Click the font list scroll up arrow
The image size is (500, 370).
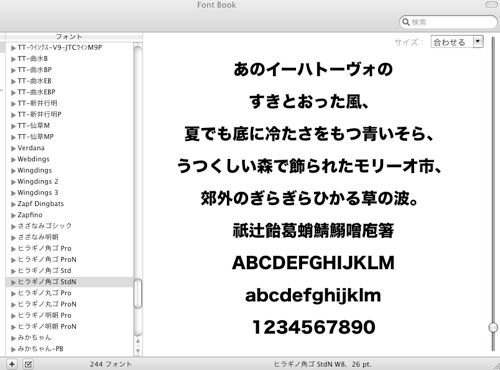[x=138, y=341]
